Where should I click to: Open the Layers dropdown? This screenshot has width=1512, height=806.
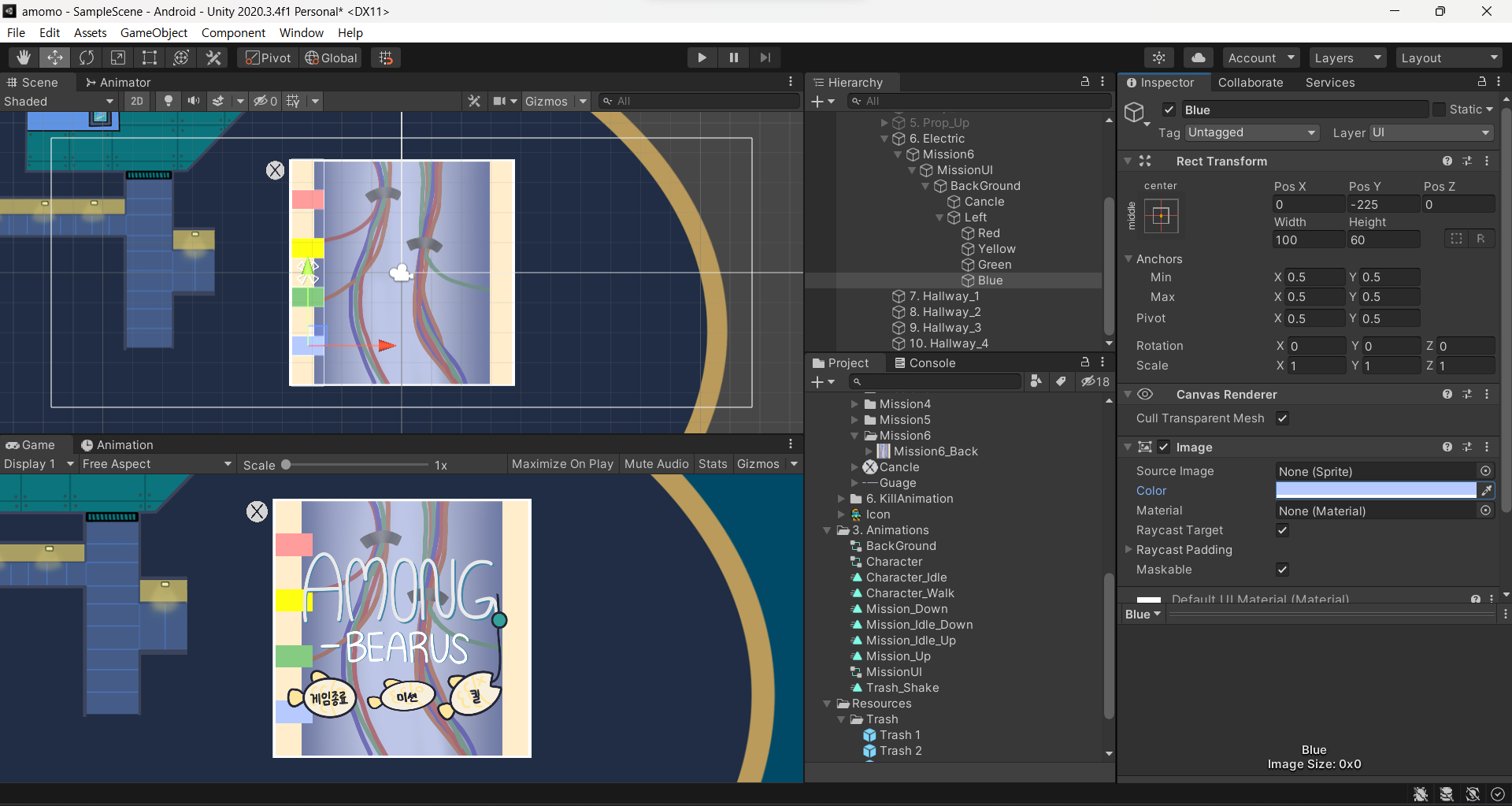1348,58
